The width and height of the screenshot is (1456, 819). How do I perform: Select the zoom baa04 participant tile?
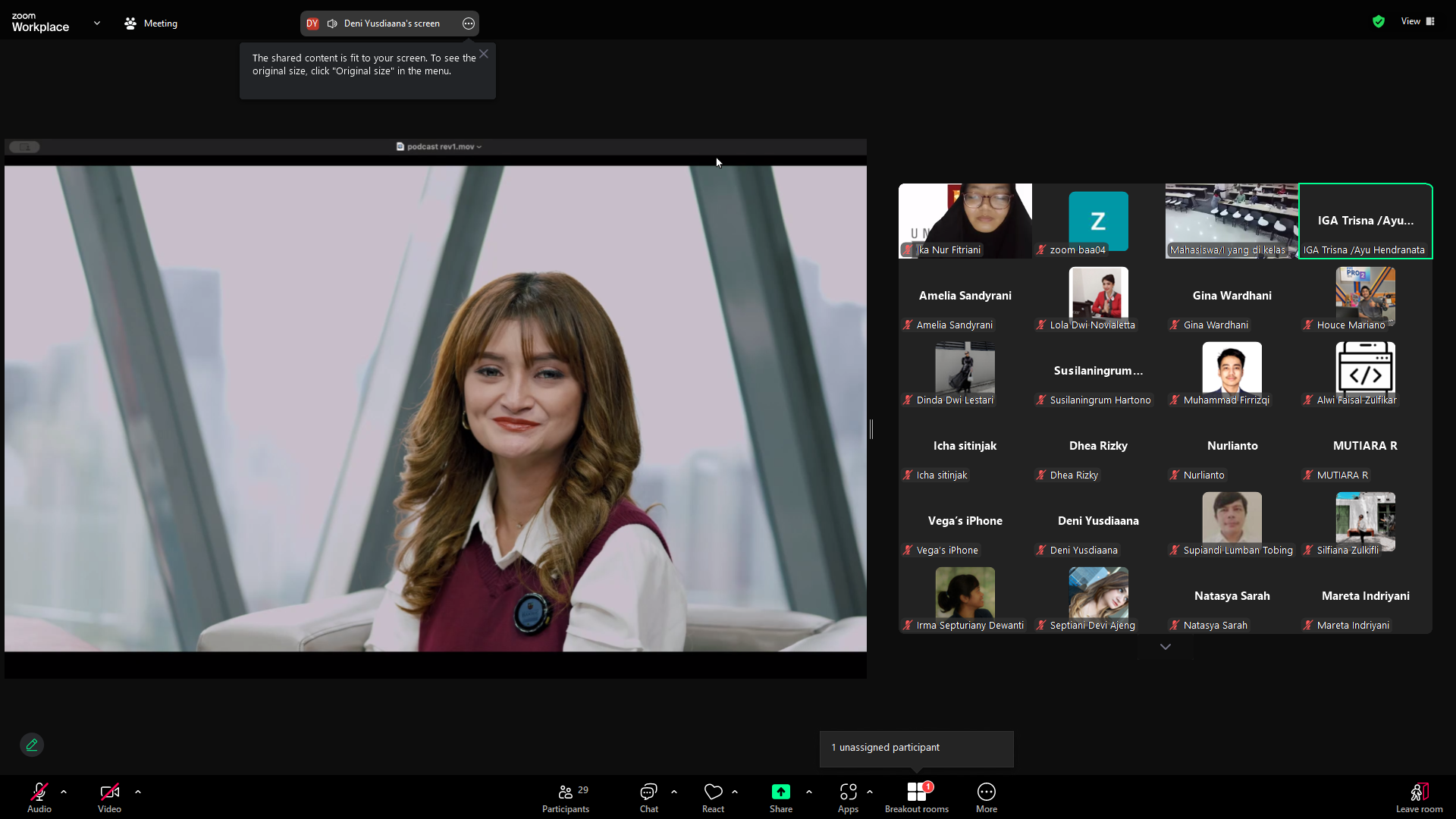pyautogui.click(x=1099, y=221)
